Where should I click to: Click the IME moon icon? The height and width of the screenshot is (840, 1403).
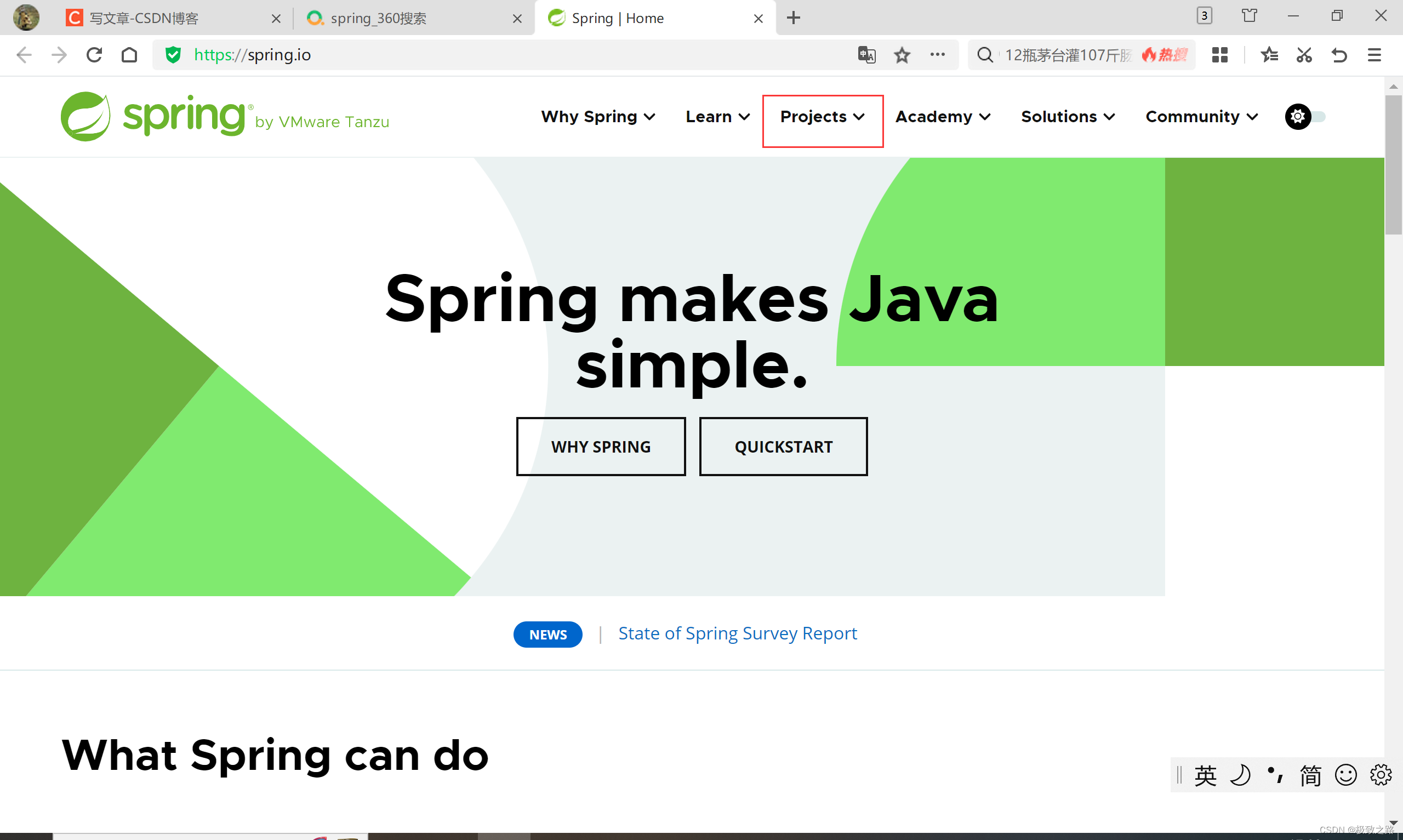tap(1240, 775)
